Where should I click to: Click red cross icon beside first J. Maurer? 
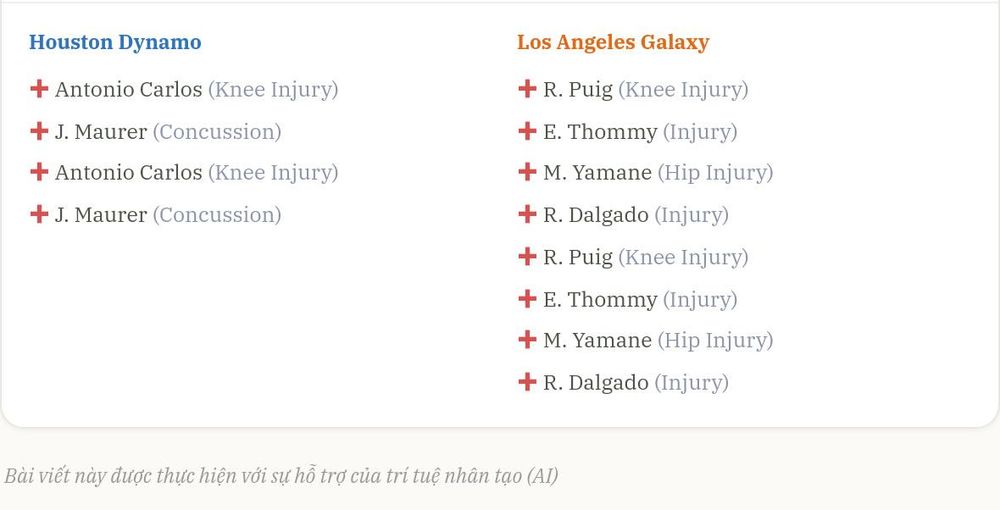click(39, 131)
